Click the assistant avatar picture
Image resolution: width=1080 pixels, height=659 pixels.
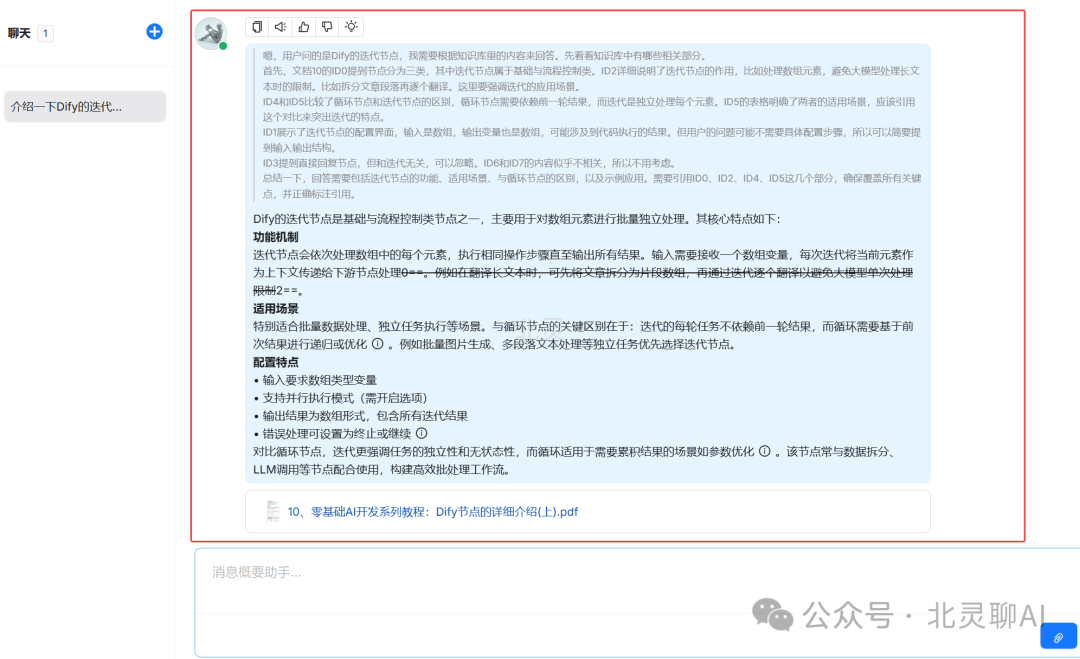(211, 34)
